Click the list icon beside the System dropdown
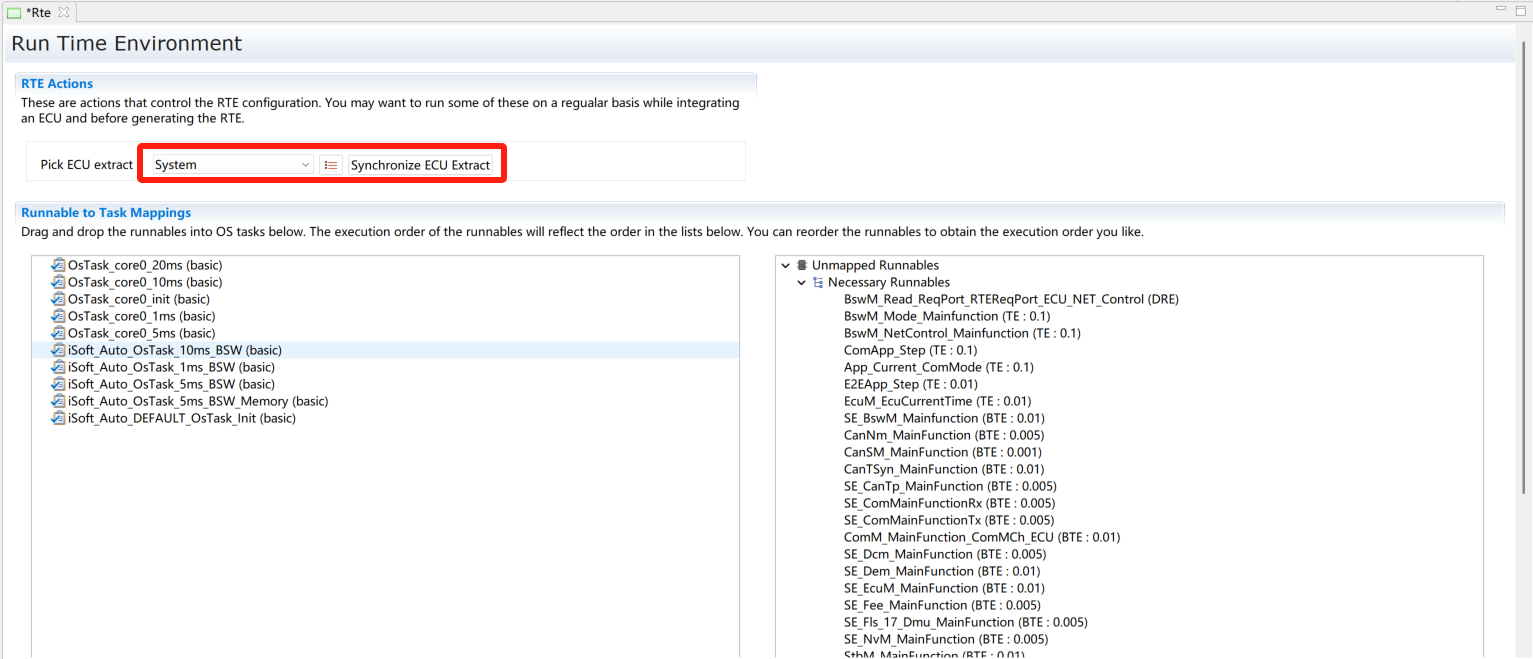 331,165
